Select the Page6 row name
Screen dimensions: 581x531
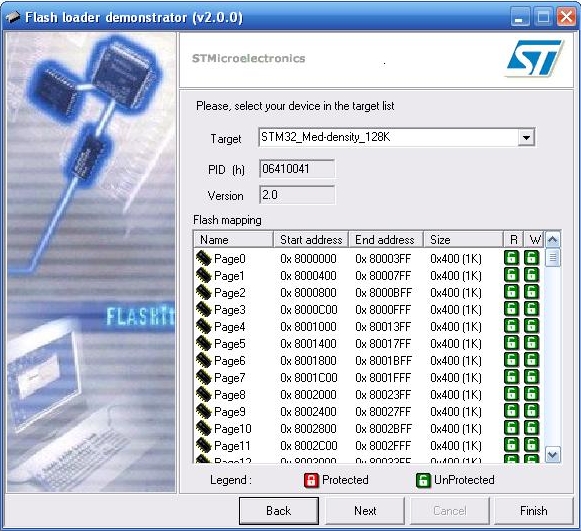coord(229,361)
